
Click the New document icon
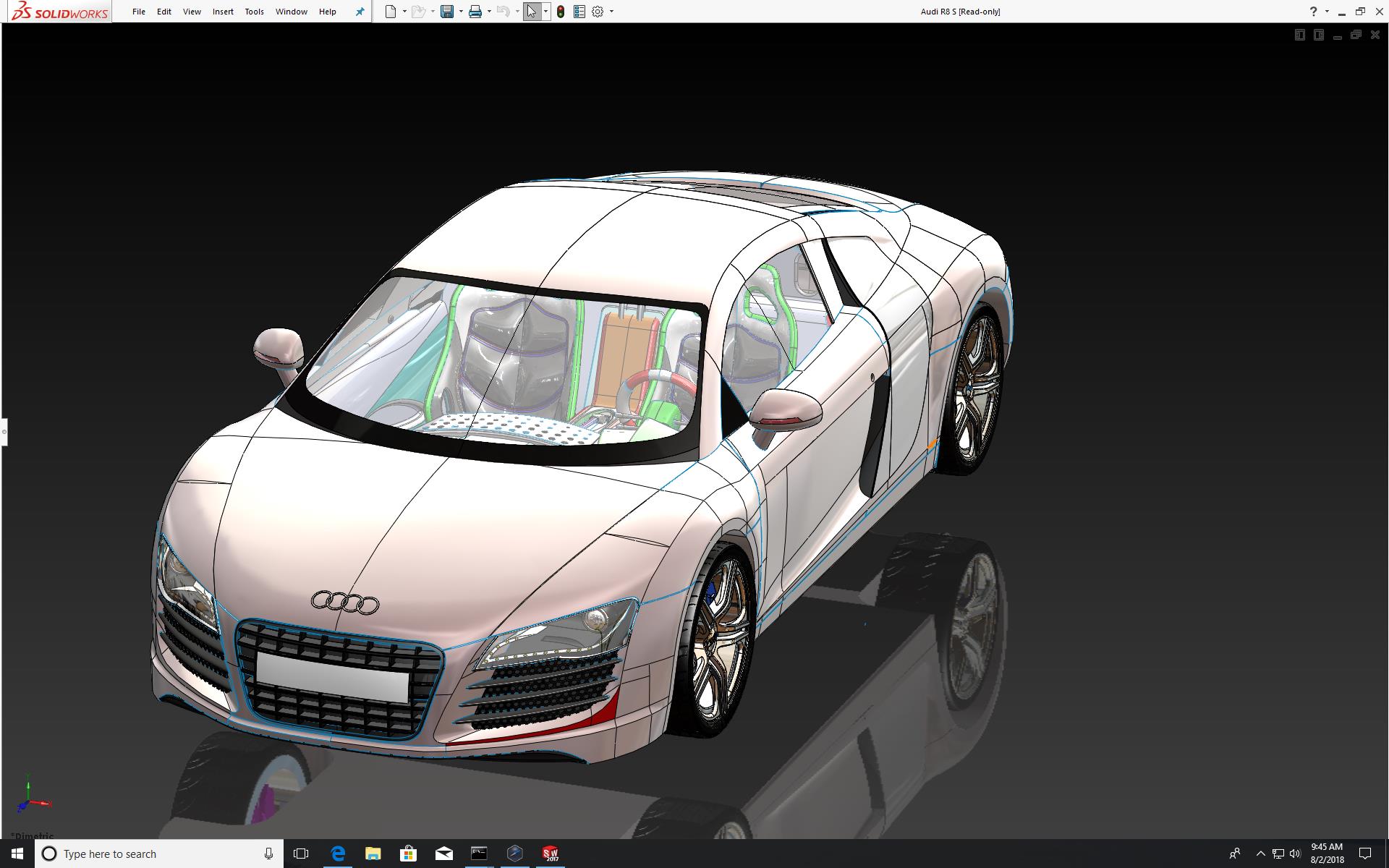click(x=391, y=12)
